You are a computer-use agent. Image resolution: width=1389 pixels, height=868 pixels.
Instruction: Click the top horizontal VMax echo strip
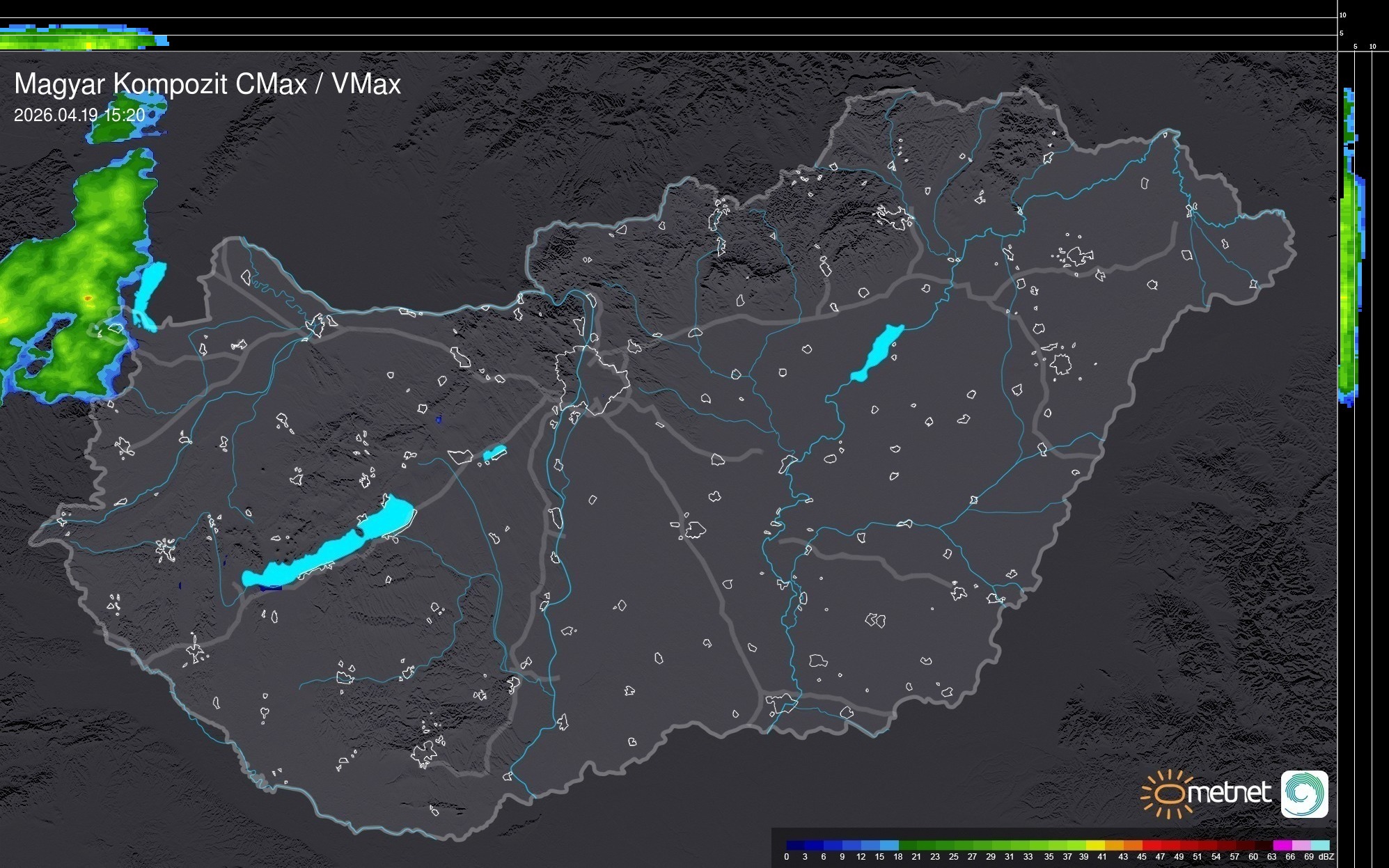point(84,38)
